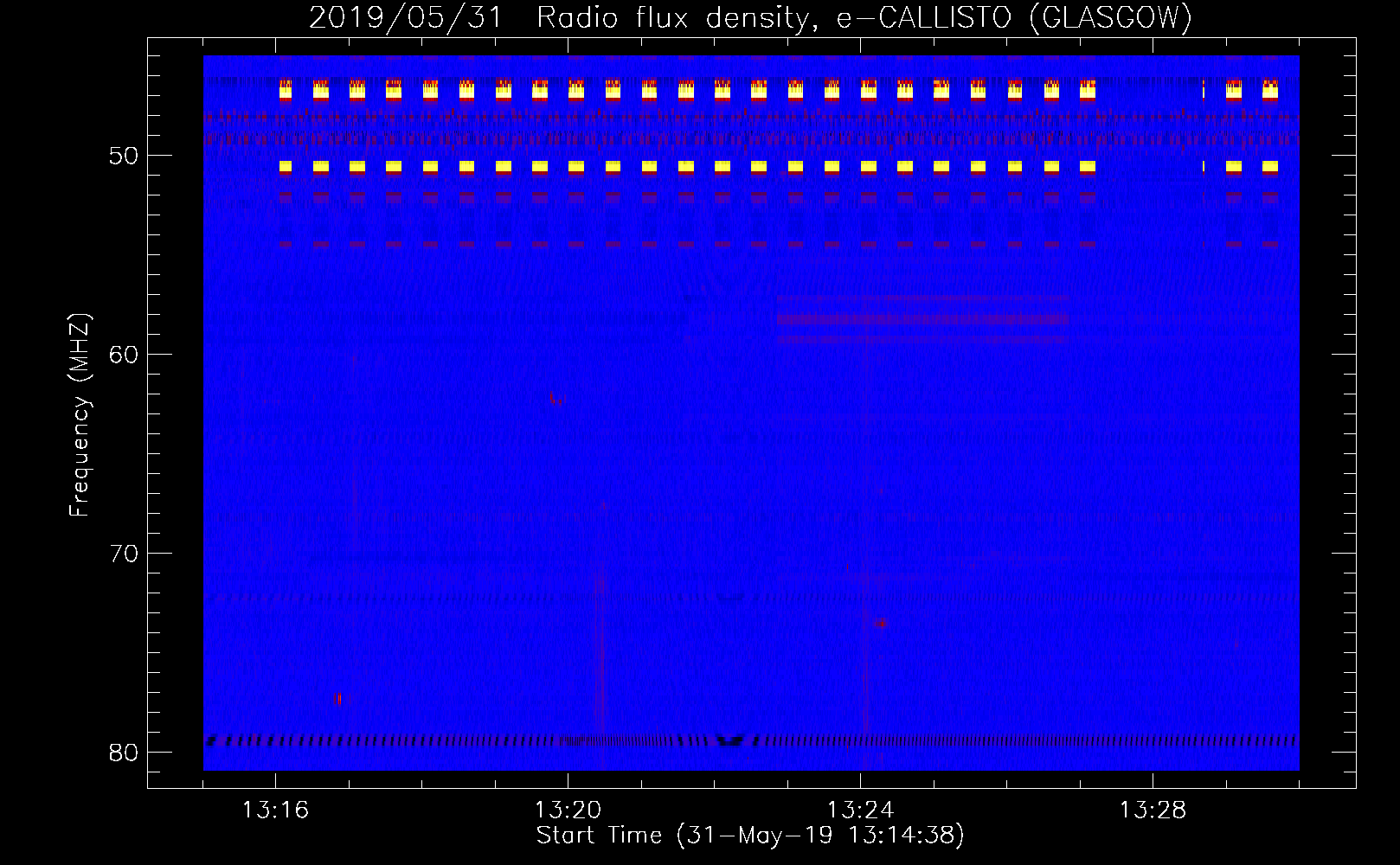Click the plot title mentioning e-CALLISTO (GLASGOW)

[750, 17]
